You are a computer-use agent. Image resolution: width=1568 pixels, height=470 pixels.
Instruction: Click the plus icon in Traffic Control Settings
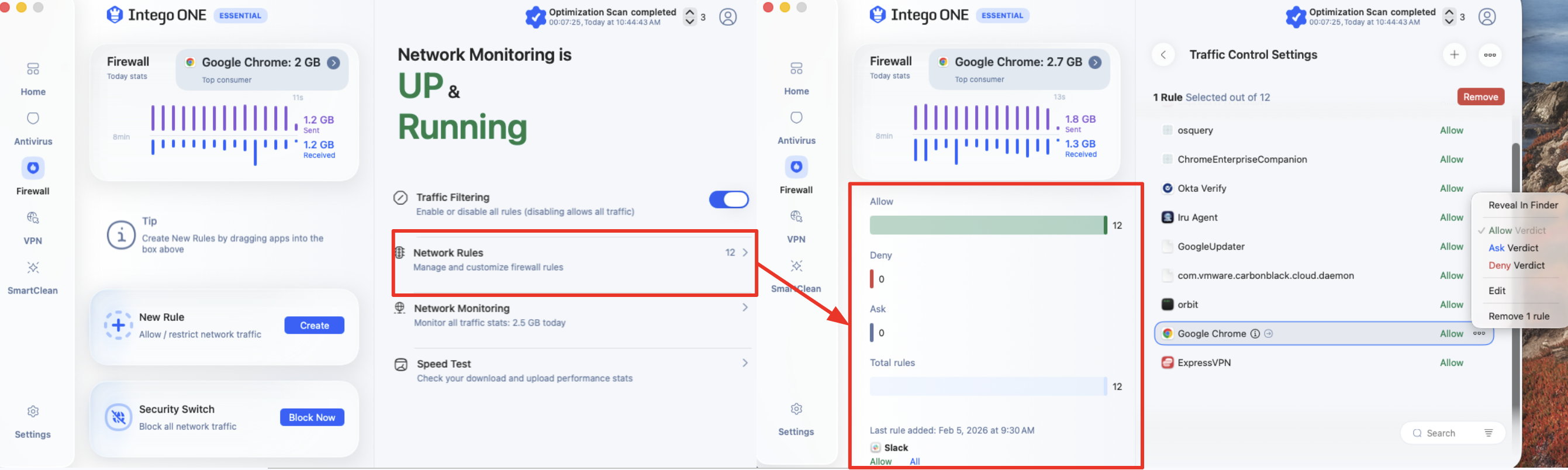coord(1453,55)
